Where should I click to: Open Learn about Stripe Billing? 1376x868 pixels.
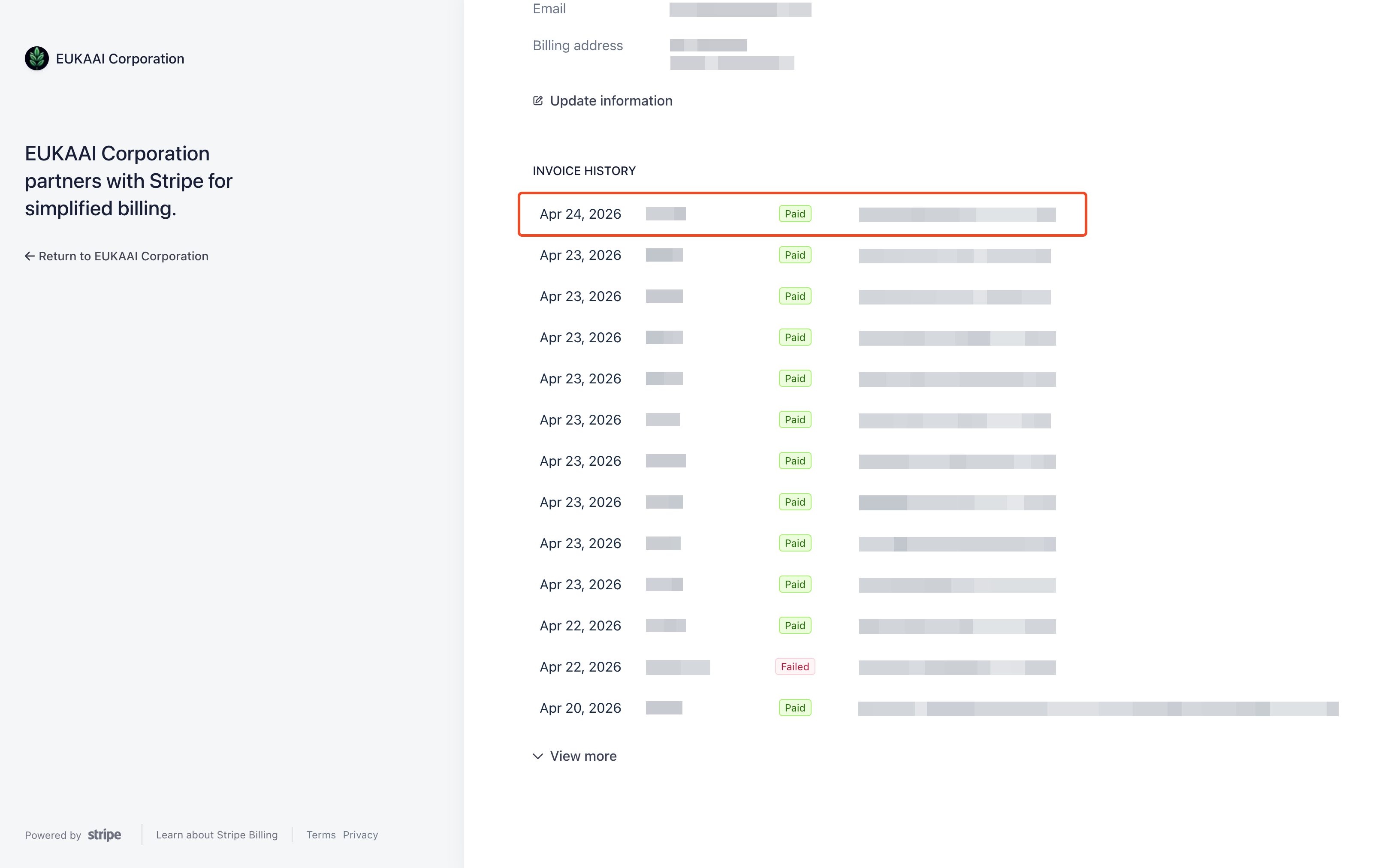[217, 835]
